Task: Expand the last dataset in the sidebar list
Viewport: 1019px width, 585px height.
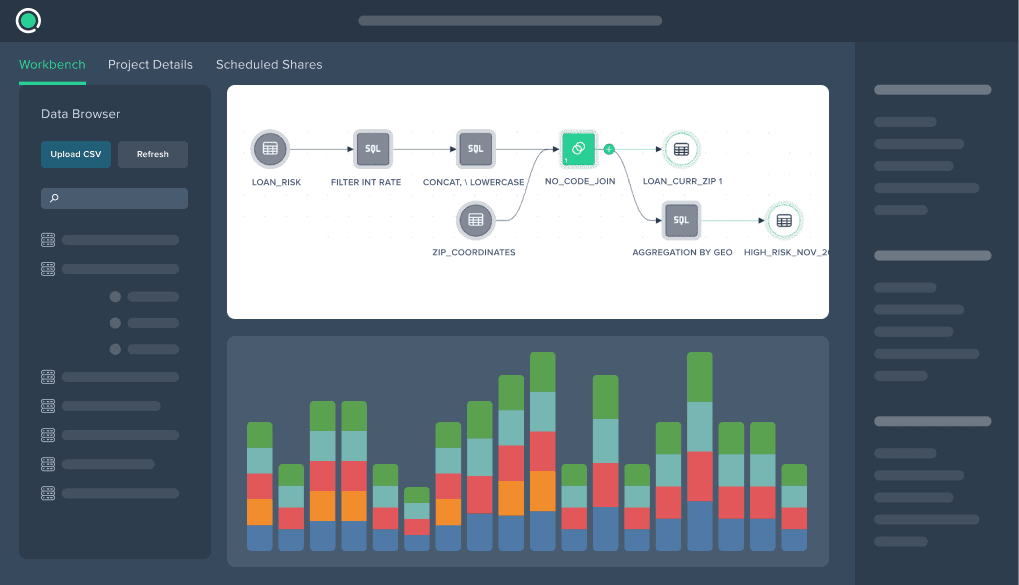Action: [47, 493]
